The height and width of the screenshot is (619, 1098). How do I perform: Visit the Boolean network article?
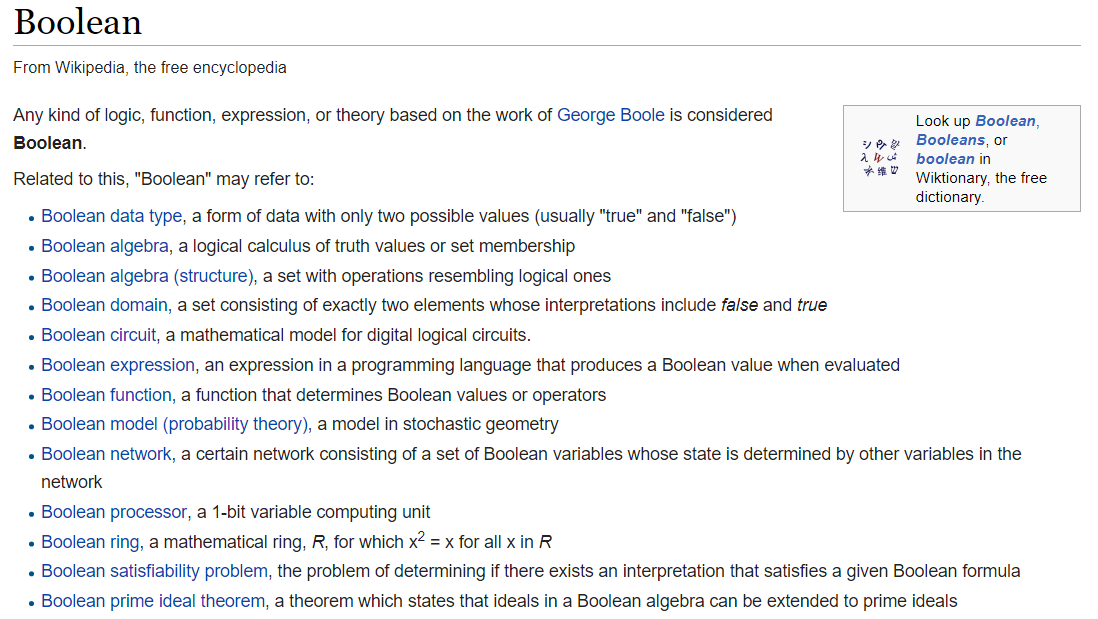106,454
